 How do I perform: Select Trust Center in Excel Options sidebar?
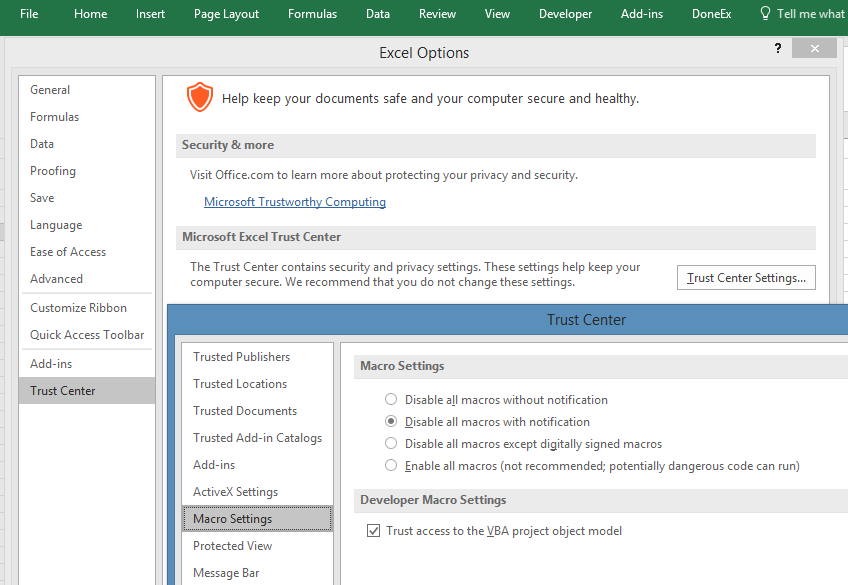coord(87,390)
